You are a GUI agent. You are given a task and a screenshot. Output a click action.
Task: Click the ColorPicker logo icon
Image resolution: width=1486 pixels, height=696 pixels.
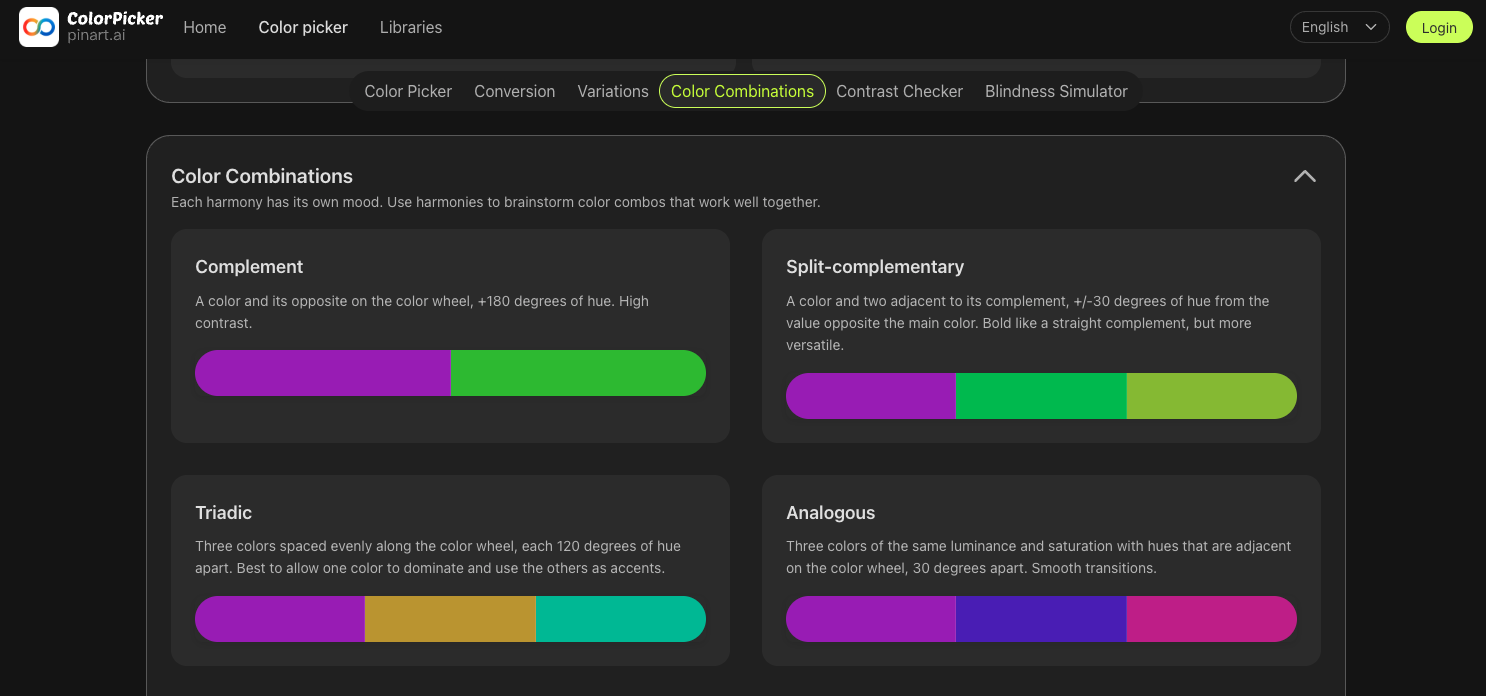pos(38,27)
